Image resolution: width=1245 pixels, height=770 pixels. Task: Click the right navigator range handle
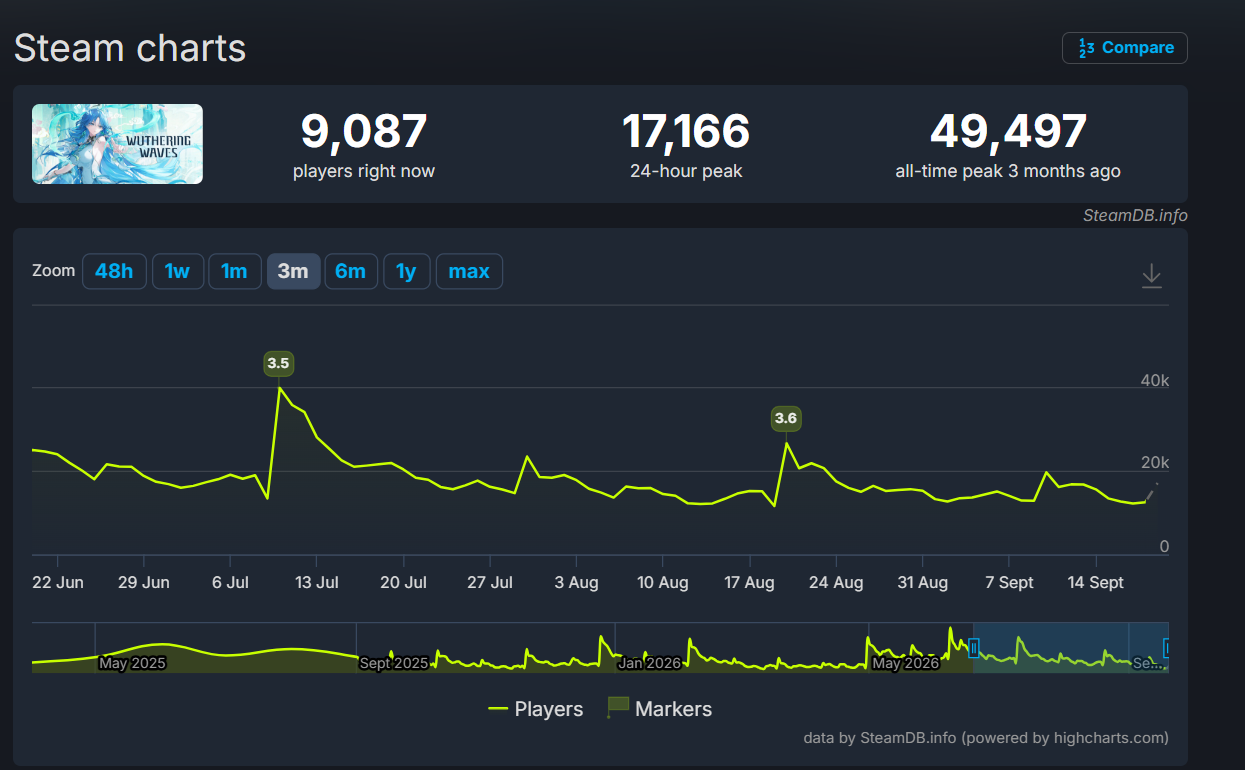[1166, 648]
